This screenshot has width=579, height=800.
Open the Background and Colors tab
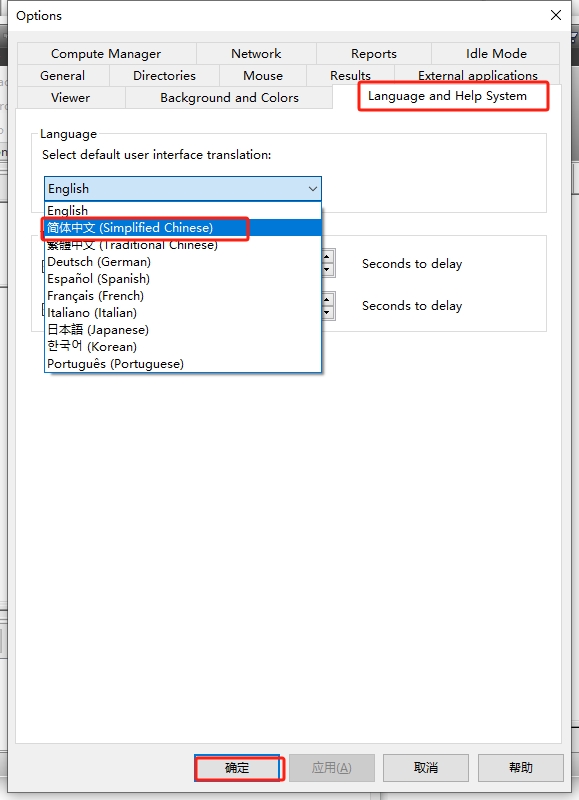[x=229, y=97]
